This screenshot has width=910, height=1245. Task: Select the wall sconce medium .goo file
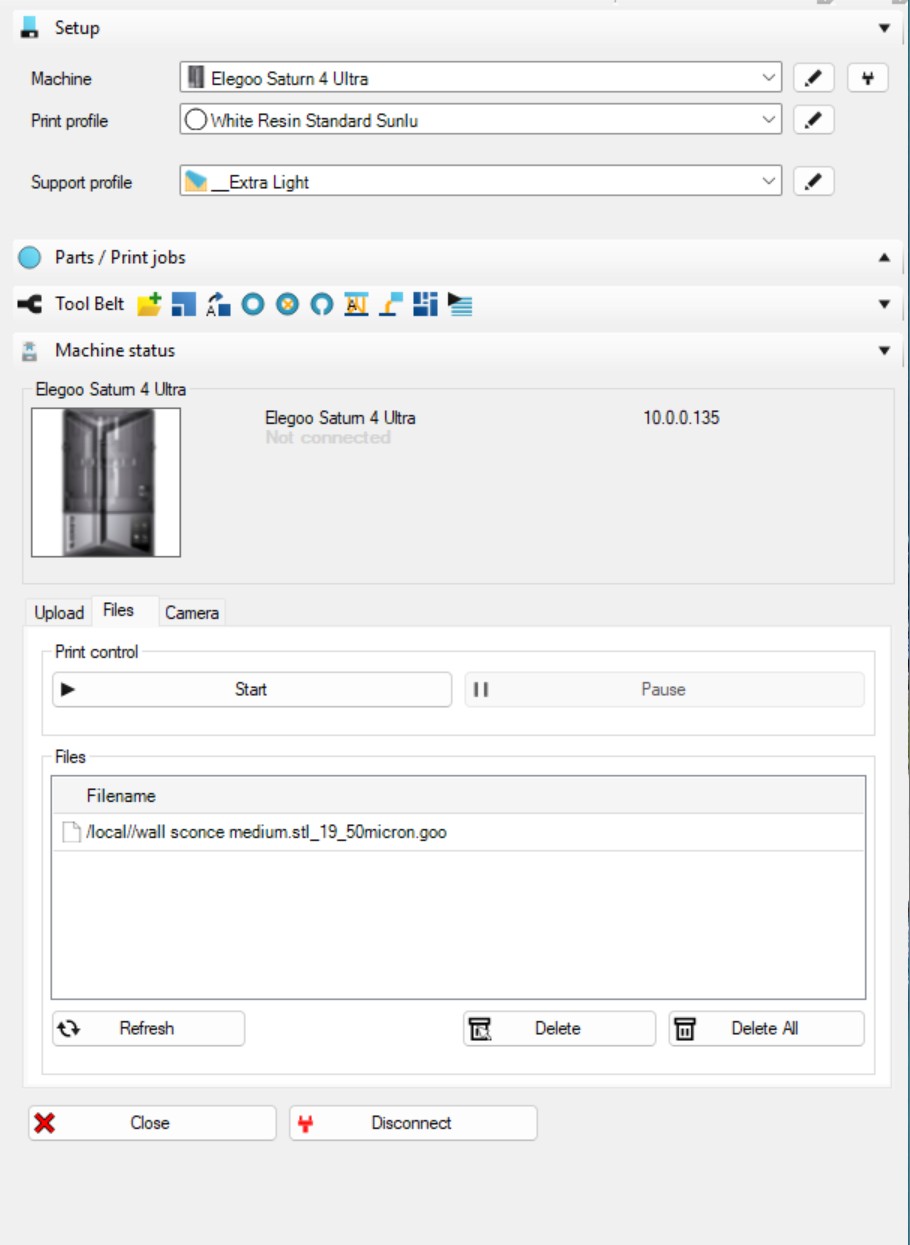point(458,832)
